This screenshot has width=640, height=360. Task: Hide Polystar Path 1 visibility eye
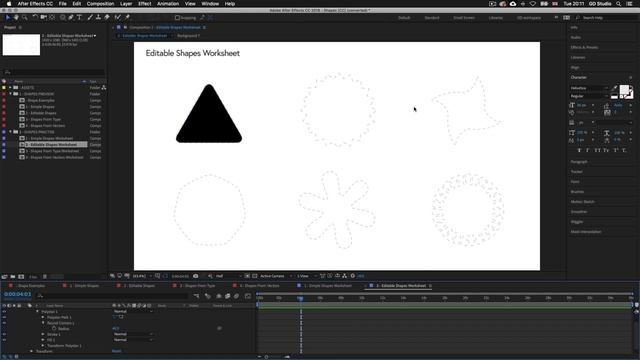pos(4,317)
